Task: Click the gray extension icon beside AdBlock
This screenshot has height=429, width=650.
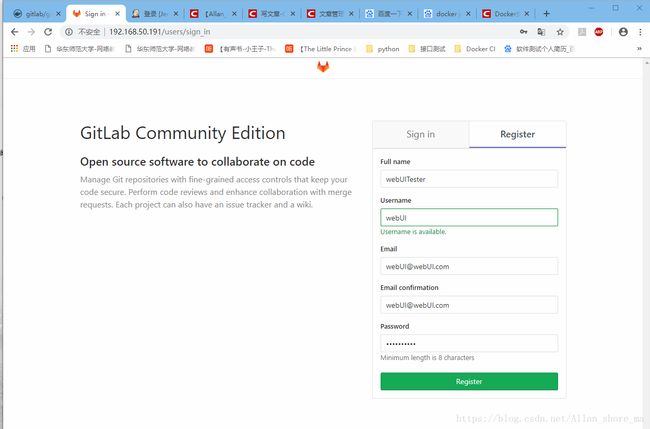Action: coord(582,32)
